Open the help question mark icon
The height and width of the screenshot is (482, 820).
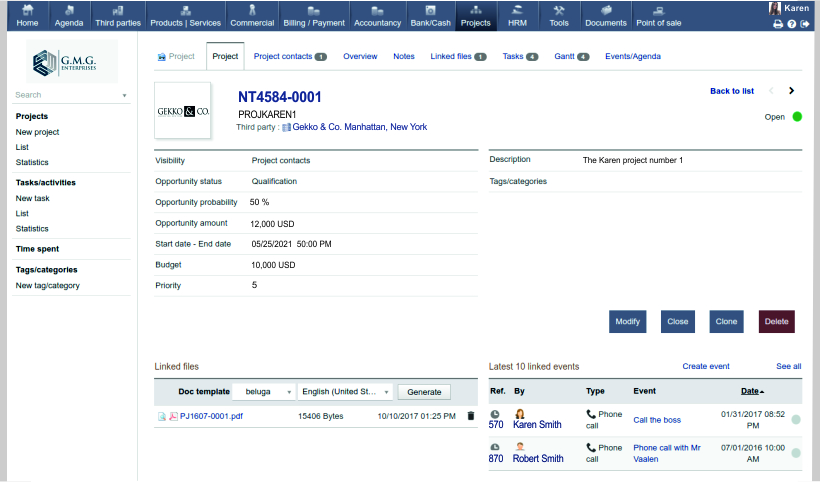tap(791, 23)
